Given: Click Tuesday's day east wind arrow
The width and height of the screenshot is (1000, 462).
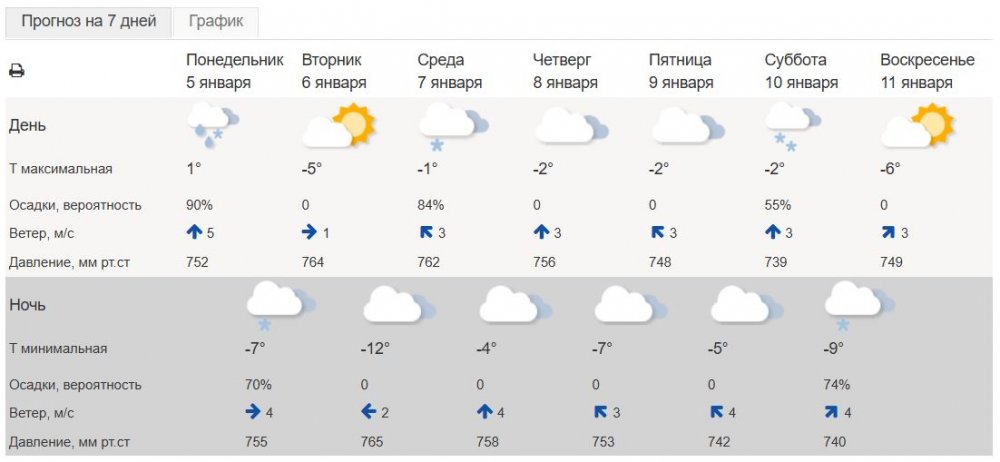Looking at the screenshot, I should (x=310, y=234).
